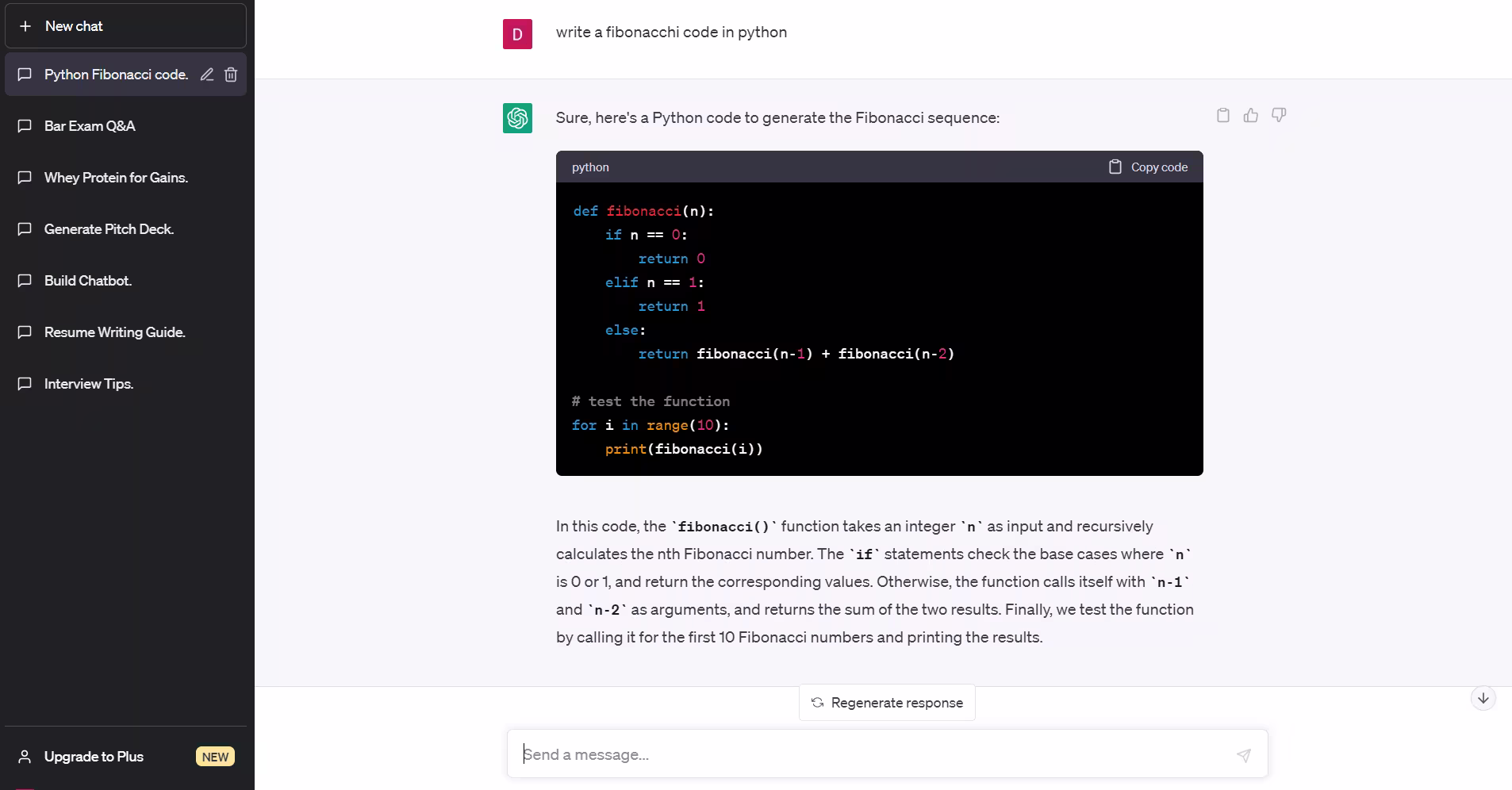Open the Resume Writing Guide chat
The width and height of the screenshot is (1512, 790).
[x=114, y=332]
